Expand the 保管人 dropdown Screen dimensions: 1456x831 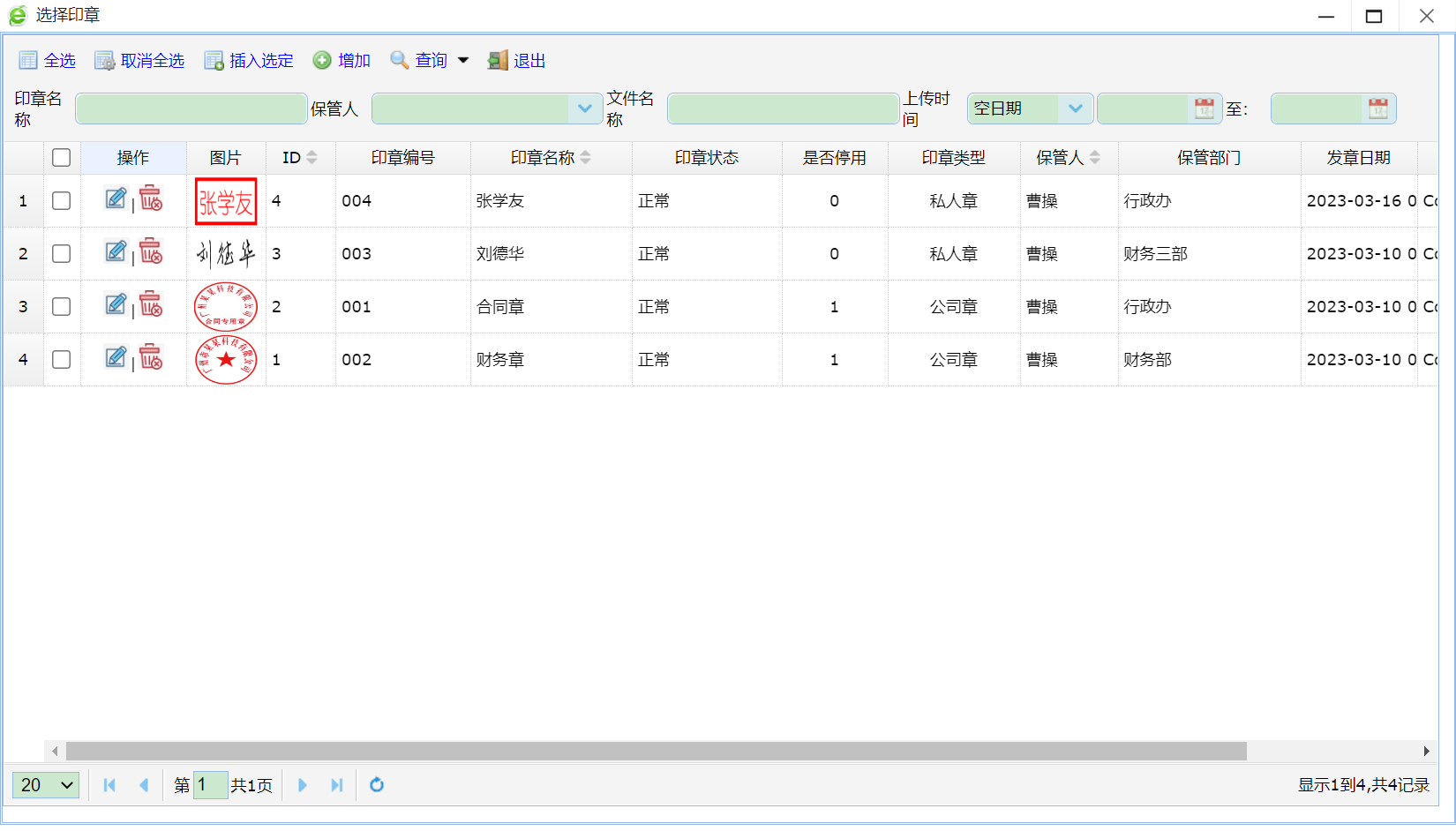tap(584, 109)
